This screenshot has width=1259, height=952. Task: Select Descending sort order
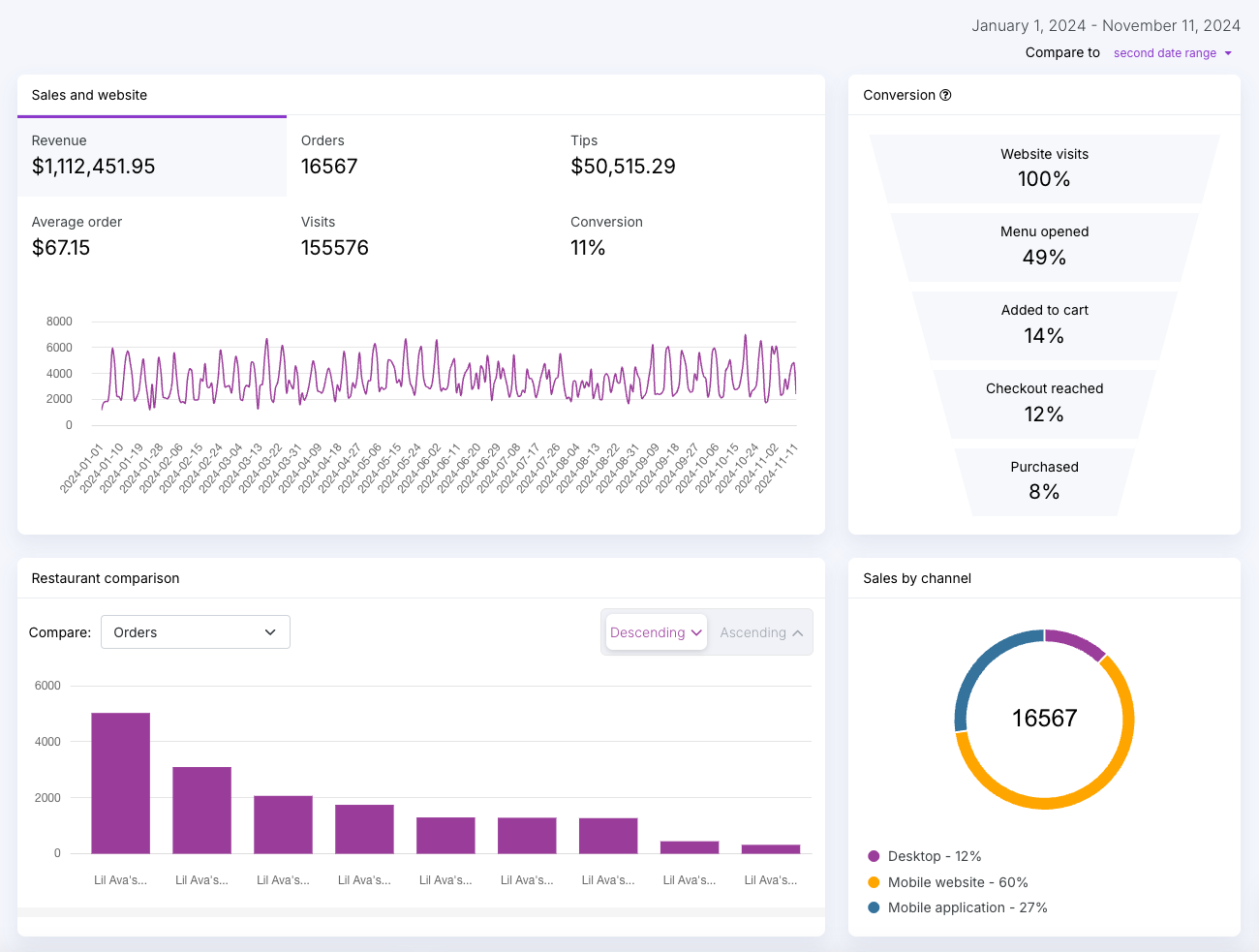coord(656,632)
